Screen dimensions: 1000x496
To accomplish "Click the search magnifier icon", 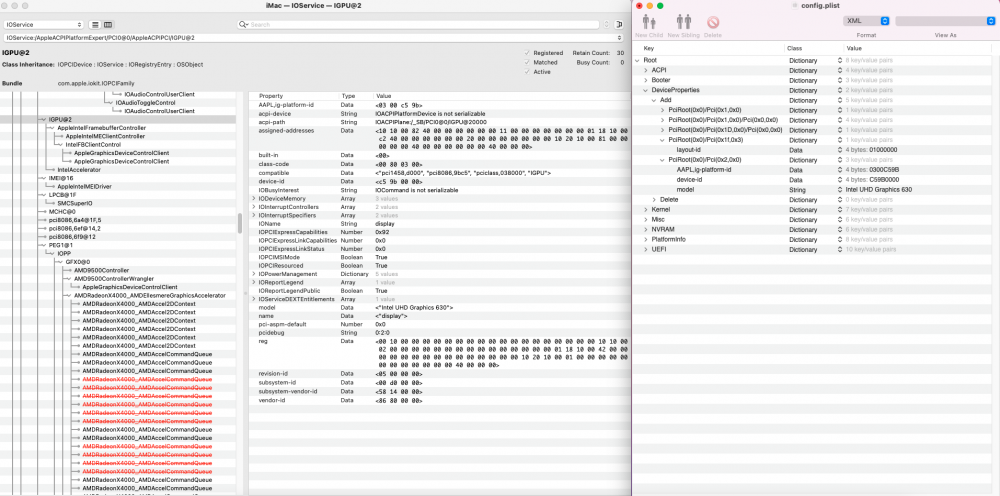I will click(244, 24).
